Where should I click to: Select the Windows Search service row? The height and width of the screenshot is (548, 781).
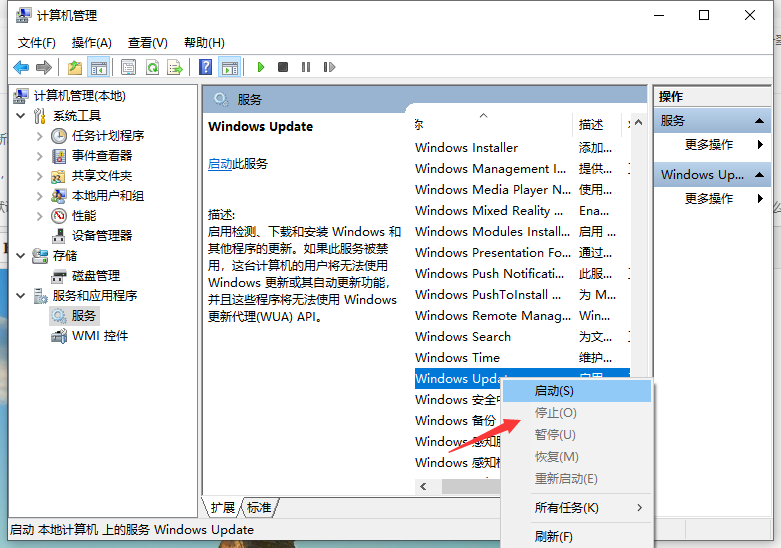pyautogui.click(x=463, y=337)
